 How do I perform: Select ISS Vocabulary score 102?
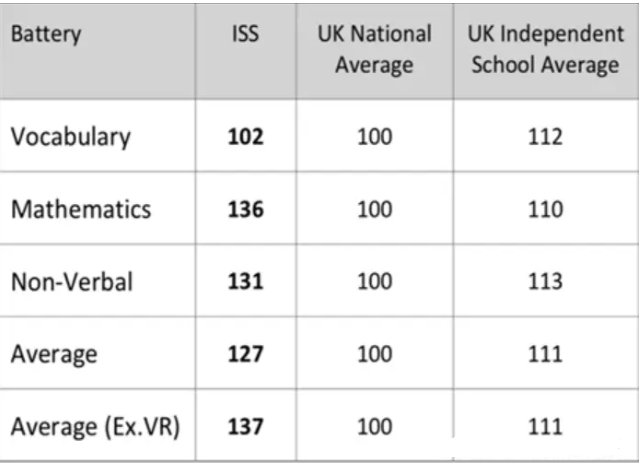point(246,137)
